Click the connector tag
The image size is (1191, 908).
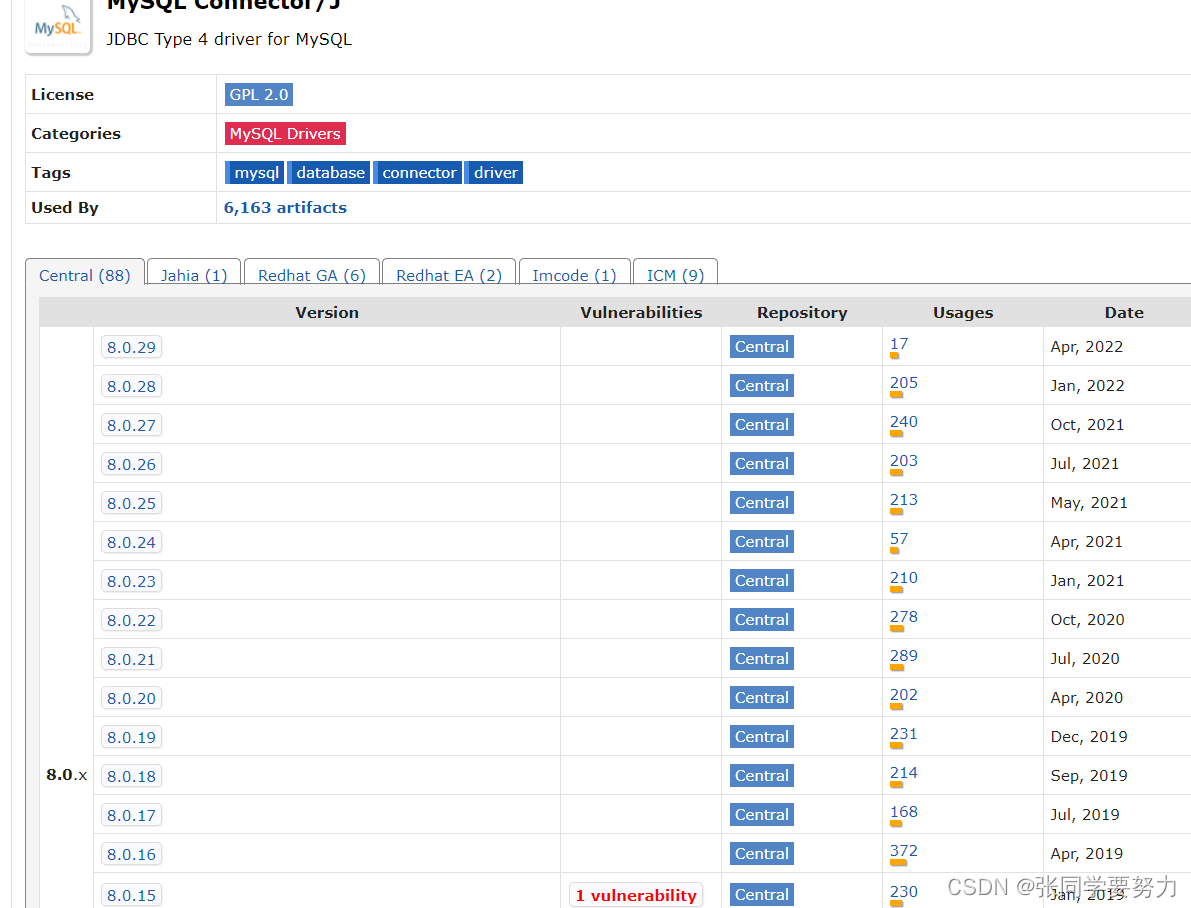click(x=419, y=172)
